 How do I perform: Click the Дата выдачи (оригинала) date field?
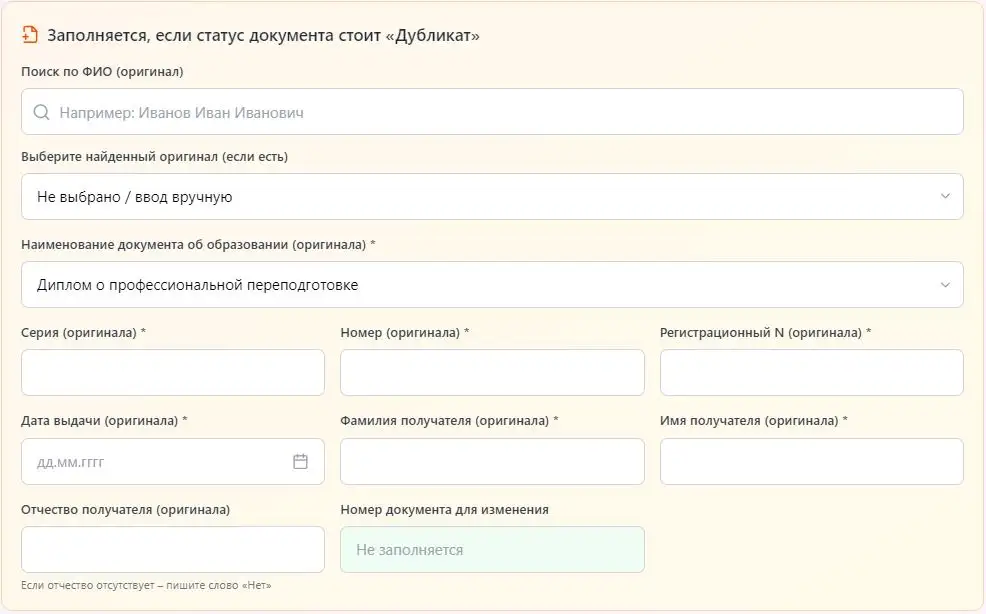173,461
